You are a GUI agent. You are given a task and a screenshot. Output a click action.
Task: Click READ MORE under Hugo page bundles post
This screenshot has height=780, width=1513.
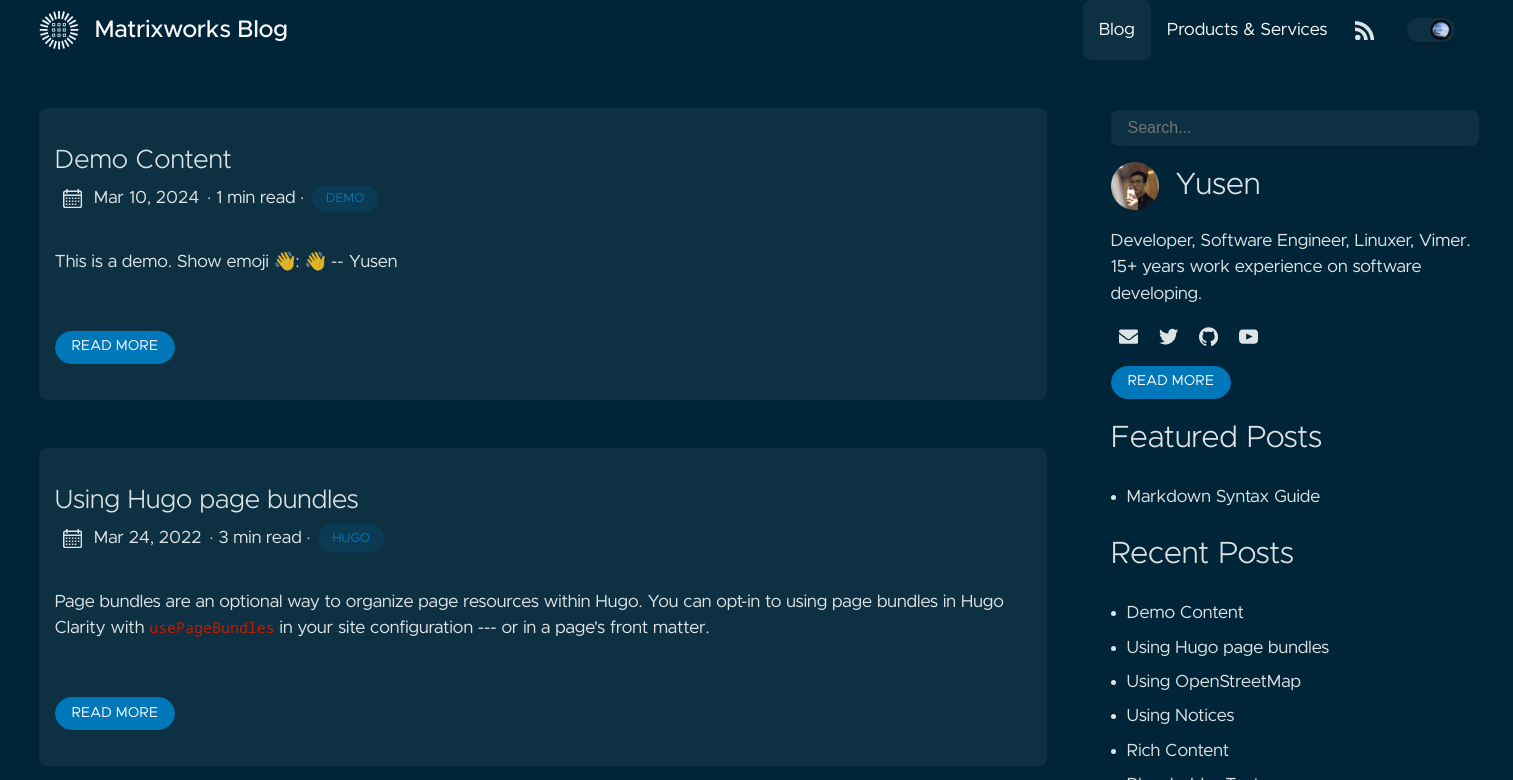tap(115, 713)
